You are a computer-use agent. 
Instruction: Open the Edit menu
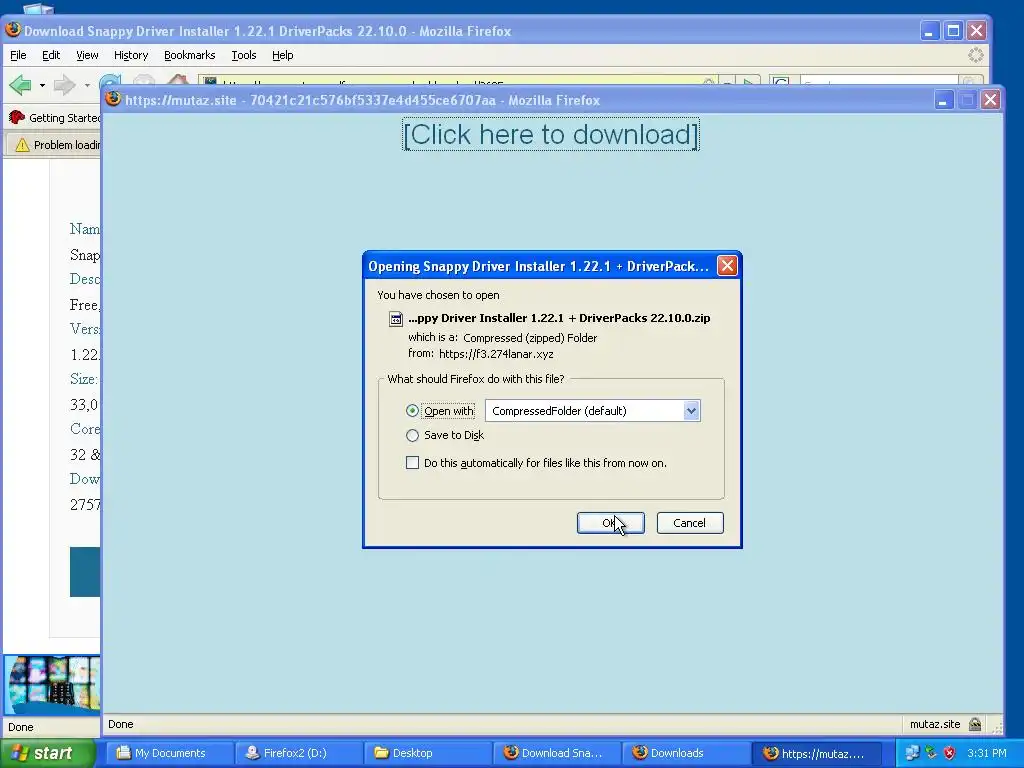[x=51, y=56]
